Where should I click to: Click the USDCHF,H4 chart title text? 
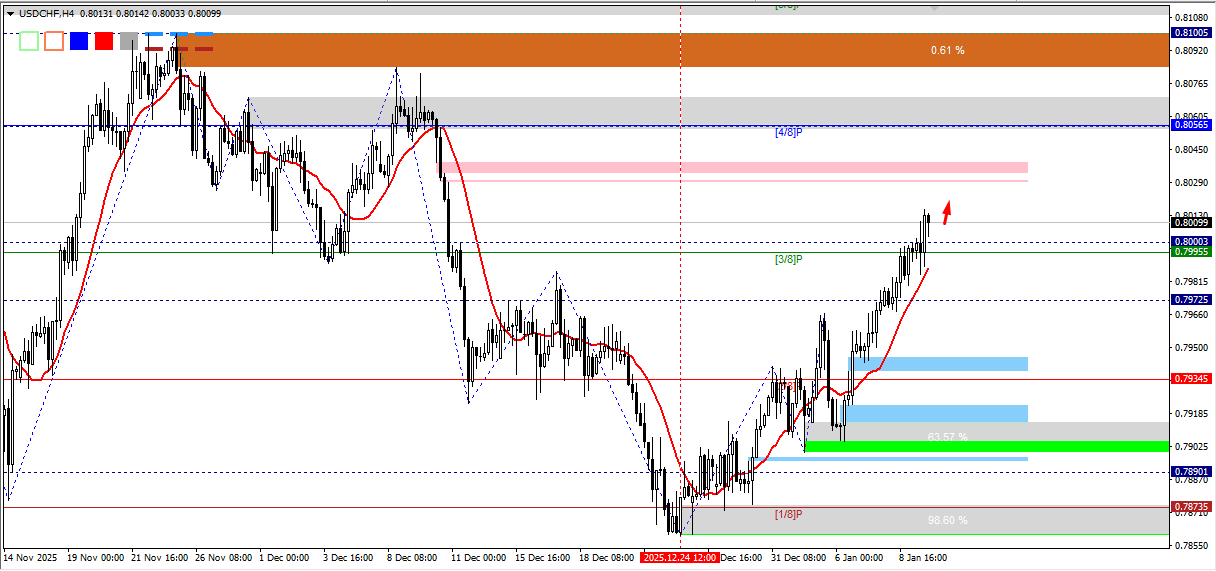coord(45,13)
